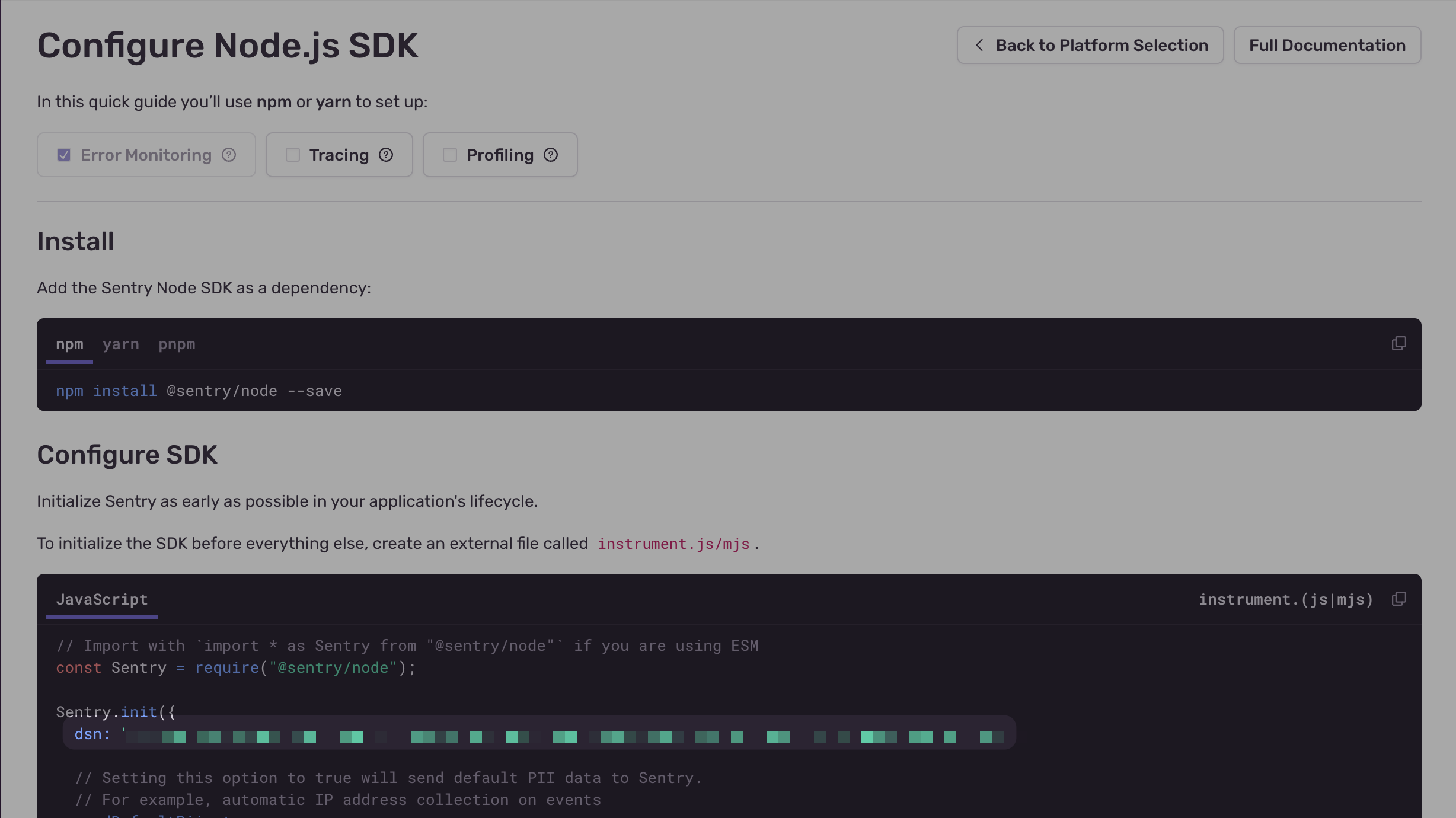Click the instrument.js/mjs inline code link
This screenshot has width=1456, height=818.
(673, 544)
